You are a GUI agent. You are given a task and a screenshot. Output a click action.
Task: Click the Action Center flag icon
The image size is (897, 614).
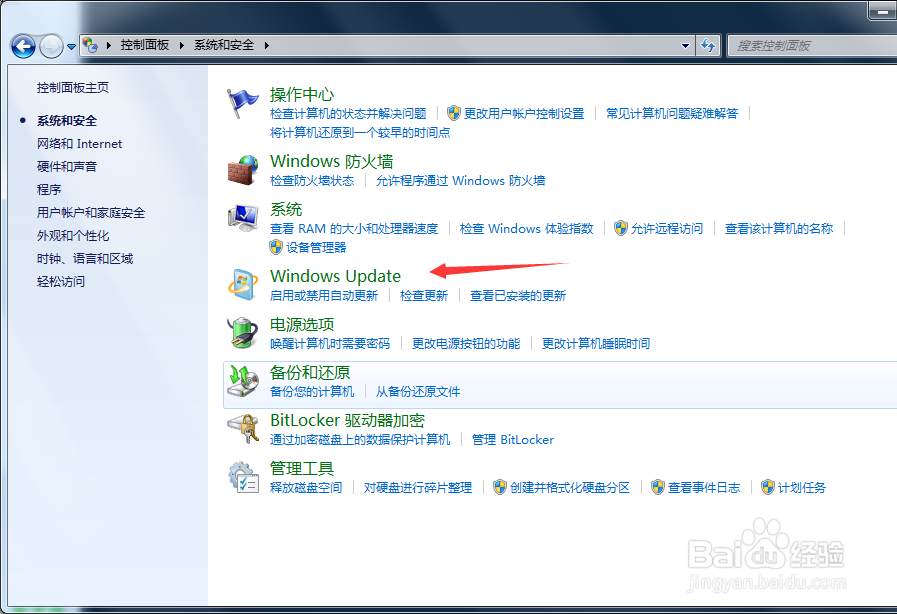(242, 103)
